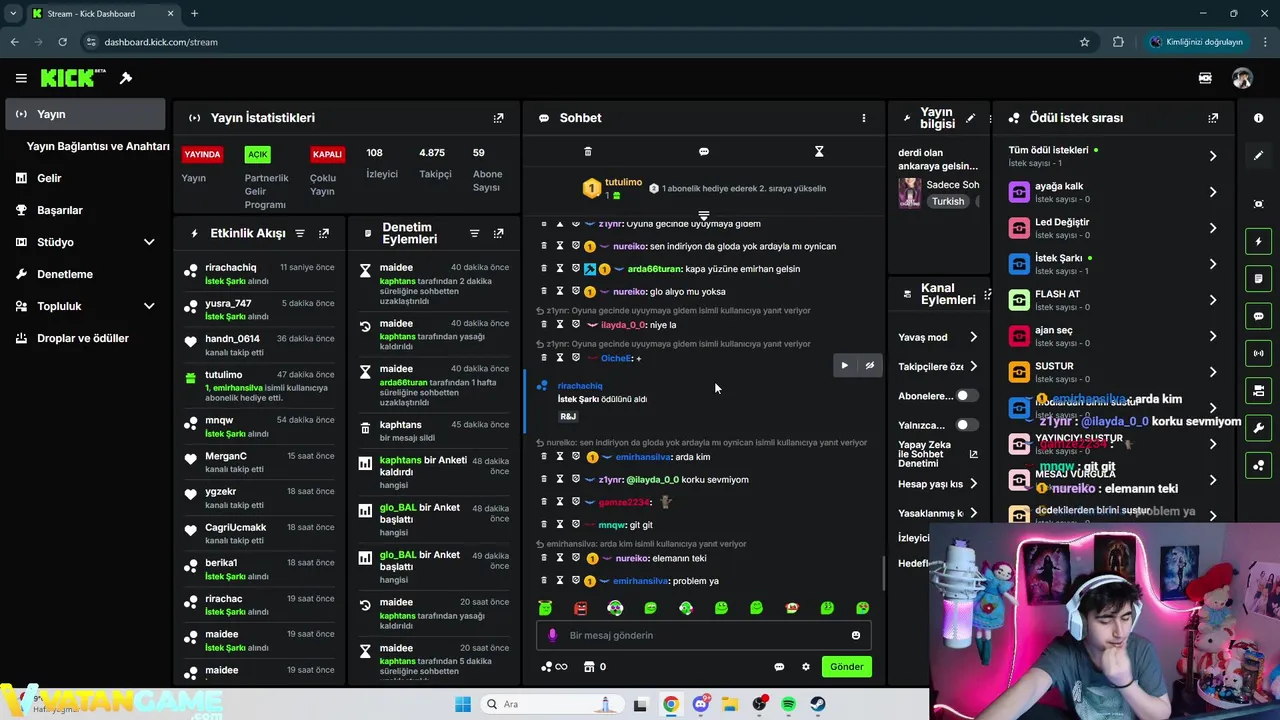1280x720 pixels.
Task: Click the hide icon next to play button
Action: (870, 366)
